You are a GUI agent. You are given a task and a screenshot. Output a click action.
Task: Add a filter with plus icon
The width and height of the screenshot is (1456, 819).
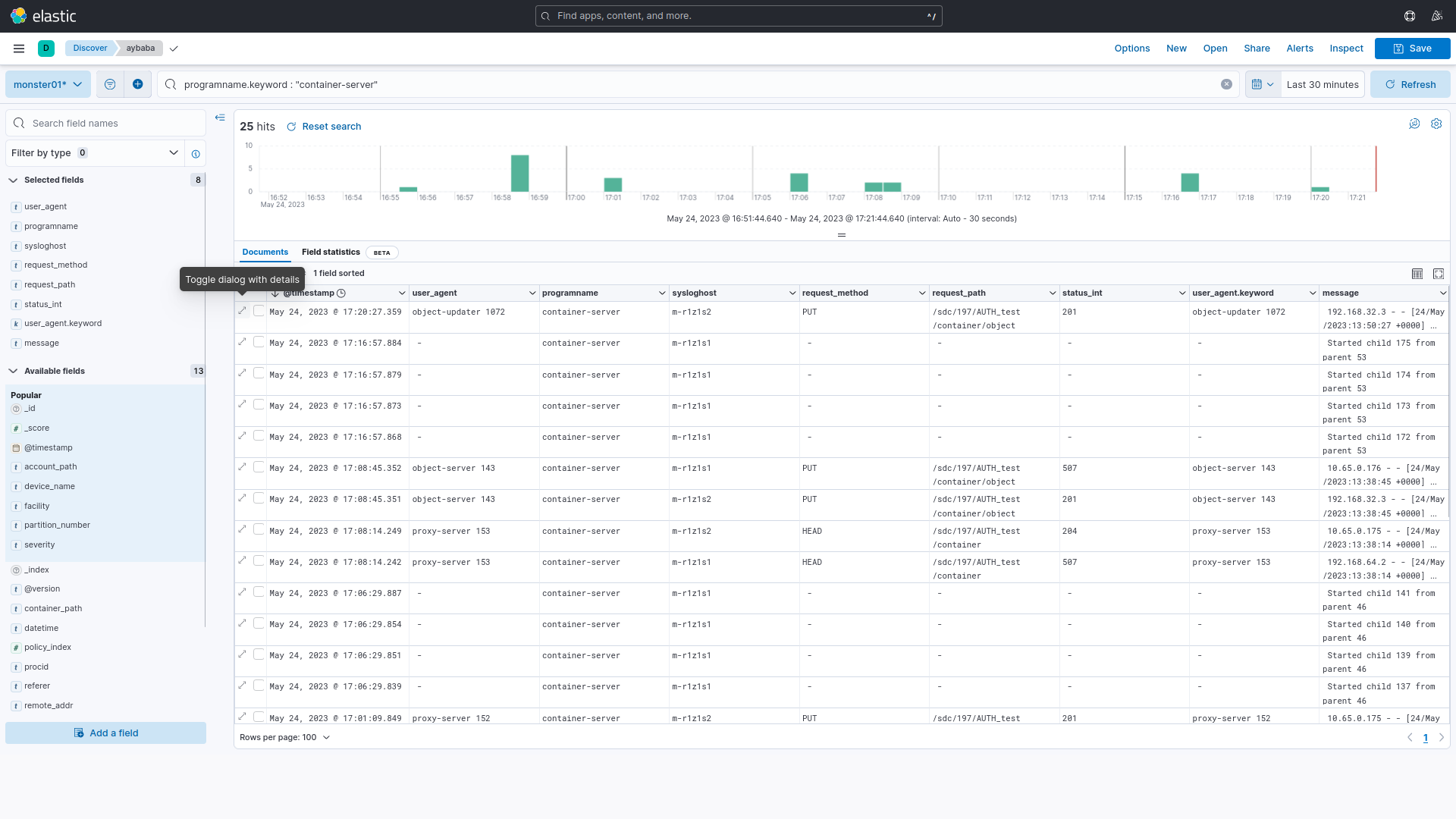click(137, 84)
